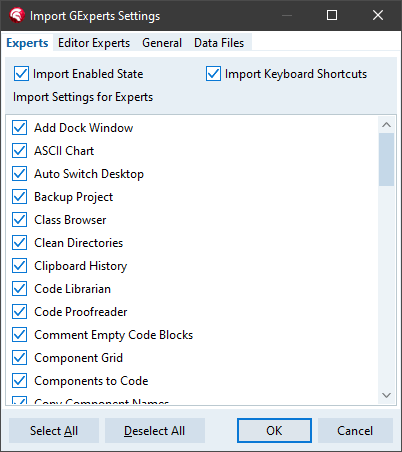Viewport: 402px width, 452px height.
Task: Click the 'Code Proofreader' list text
Action: (81, 312)
